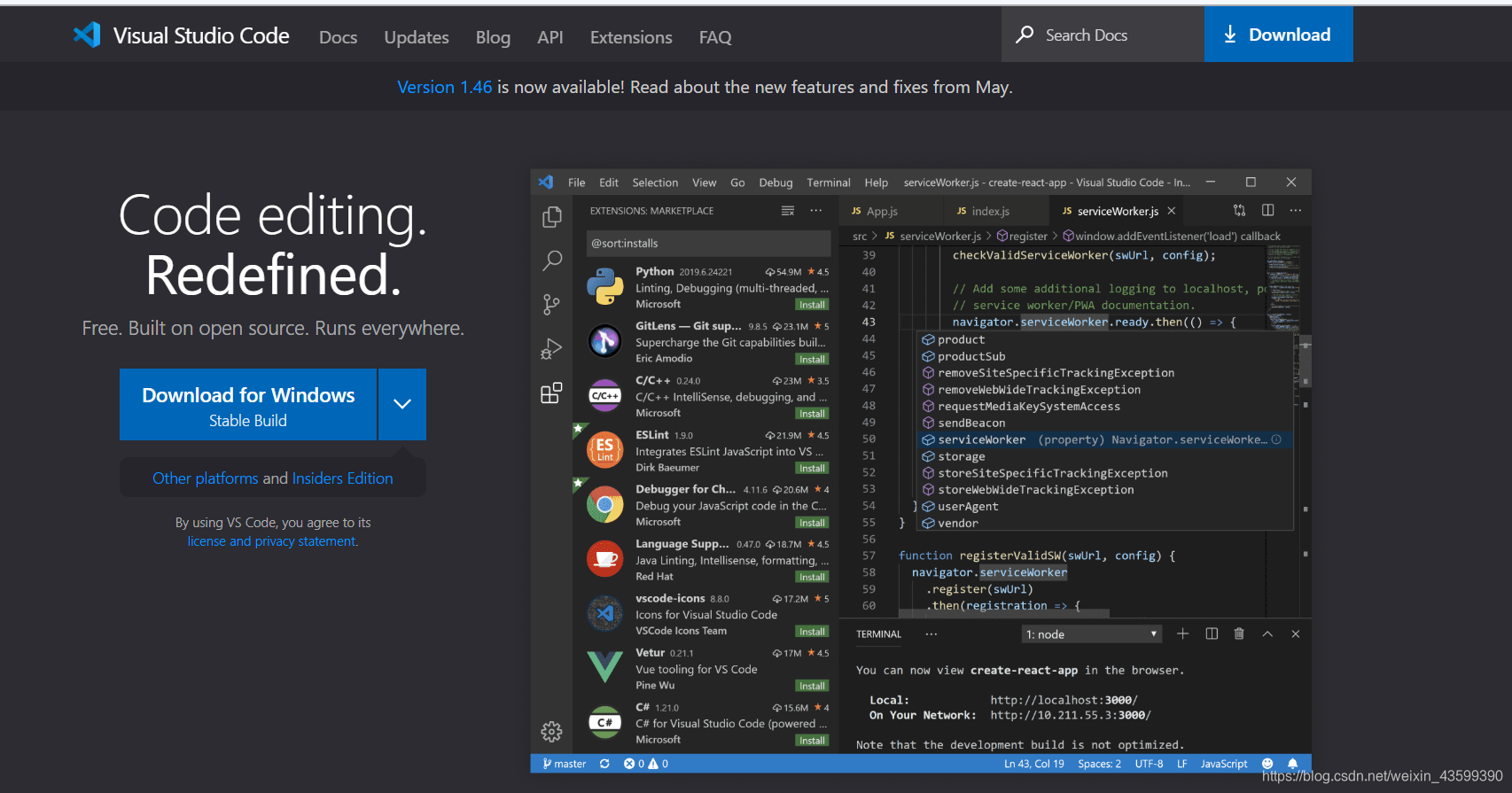Click the split editor icon
Viewport: 1512px width, 793px height.
[x=1267, y=210]
